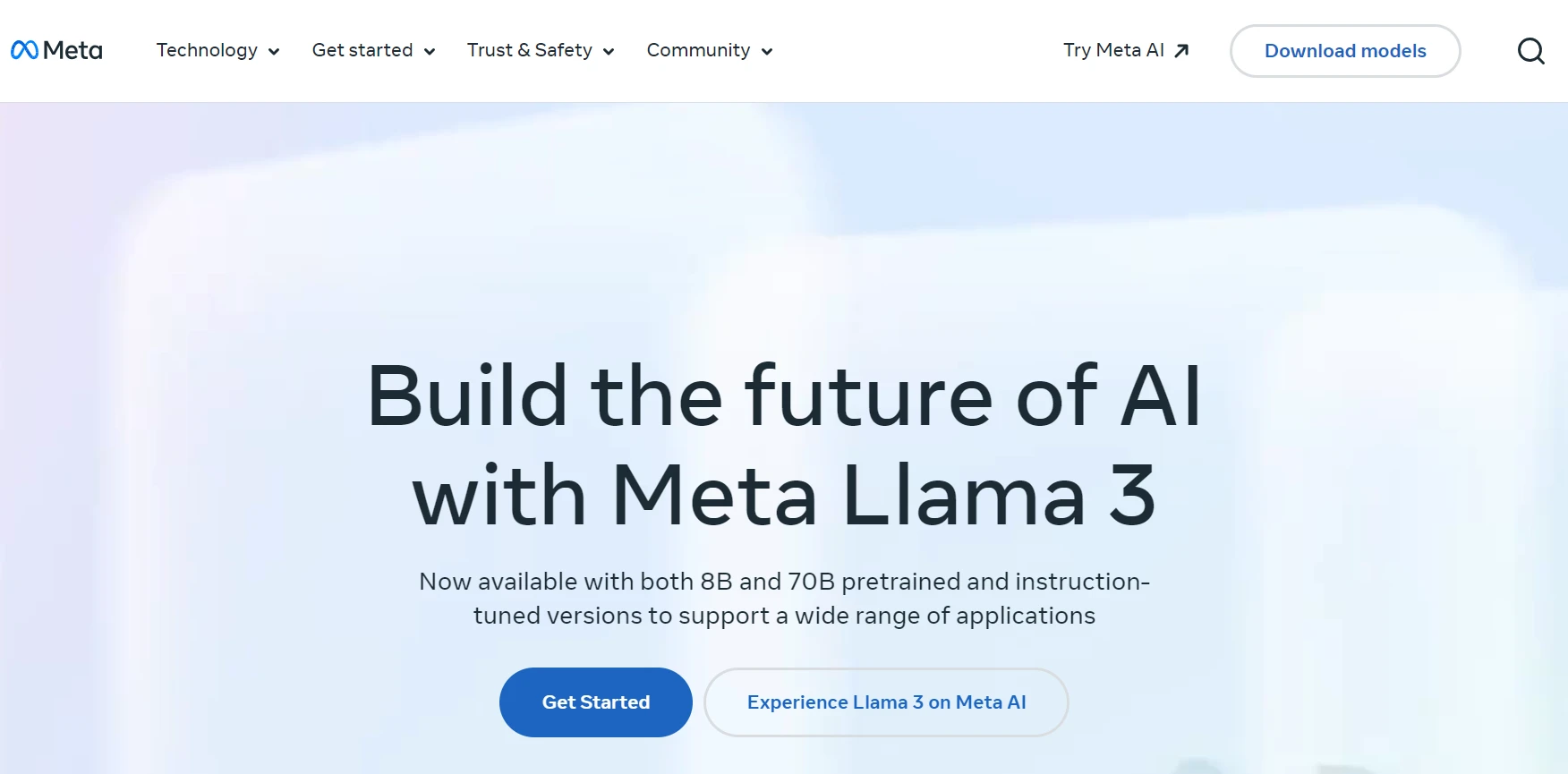Click the "with Meta Llama 3" headline line

tap(784, 495)
